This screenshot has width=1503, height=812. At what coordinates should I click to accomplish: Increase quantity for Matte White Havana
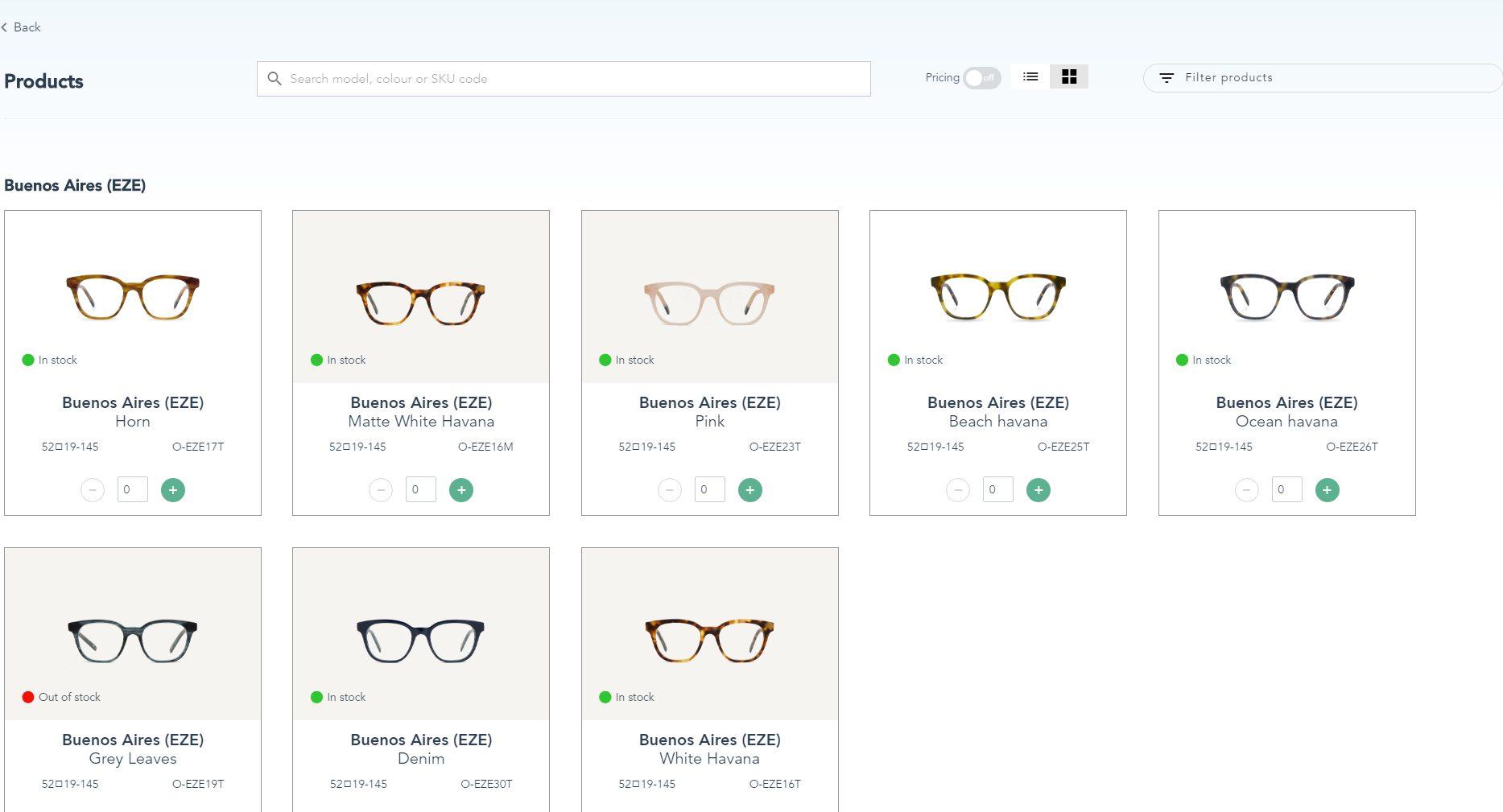click(461, 490)
